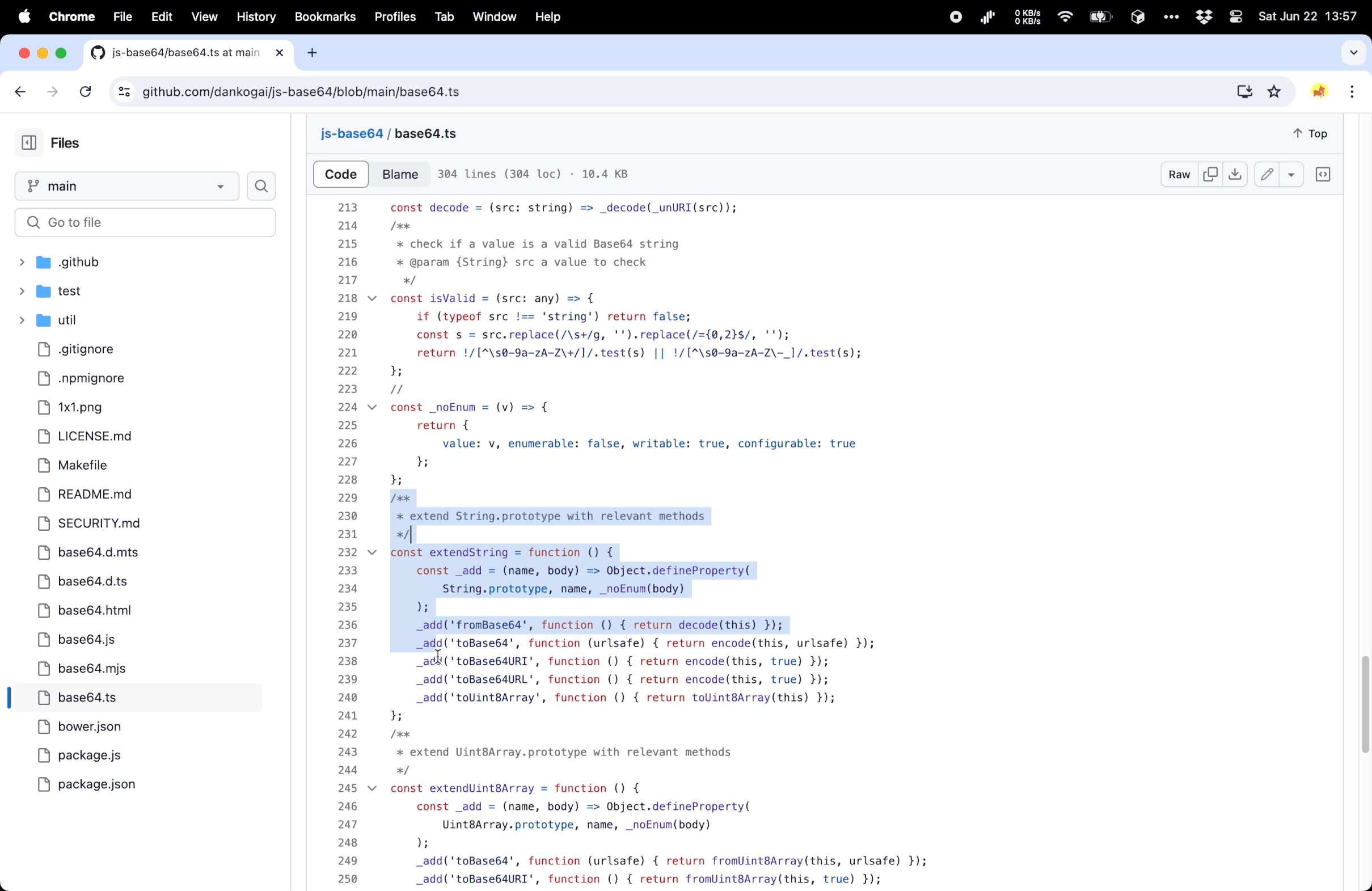This screenshot has width=1372, height=891.
Task: Collapse the Files side panel
Action: (x=29, y=142)
